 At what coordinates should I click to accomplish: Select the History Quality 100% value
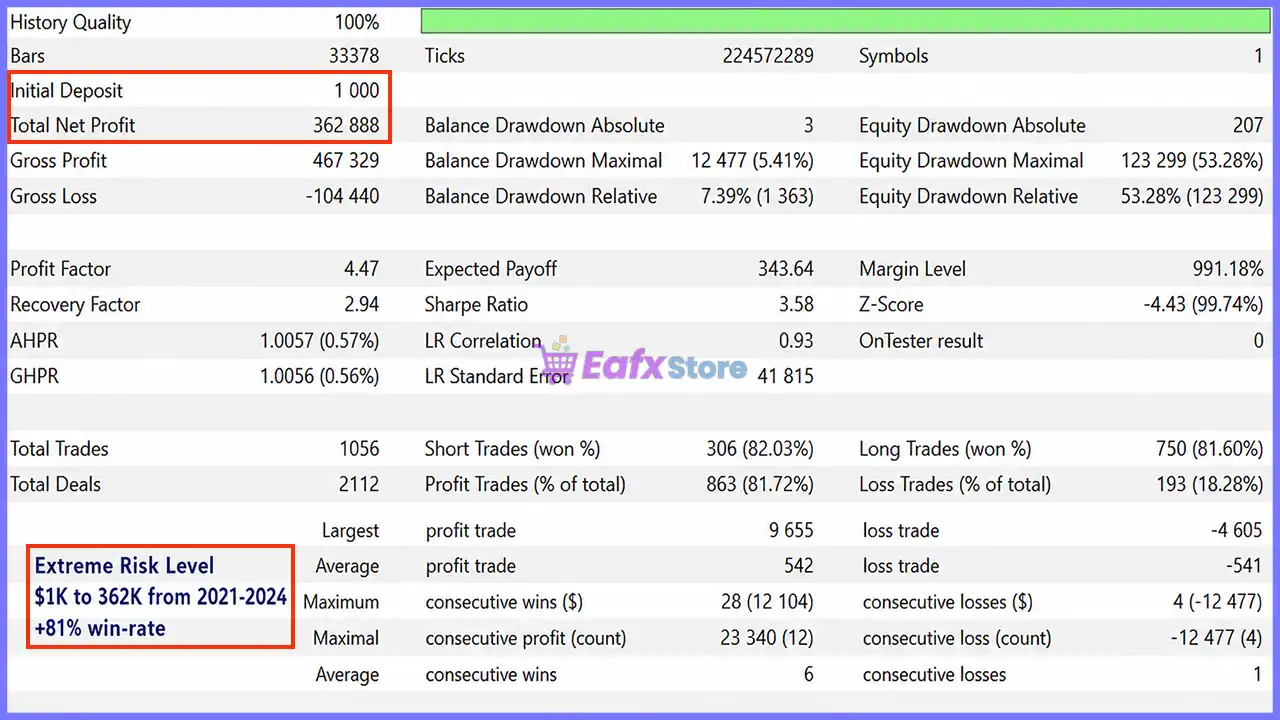tap(357, 22)
